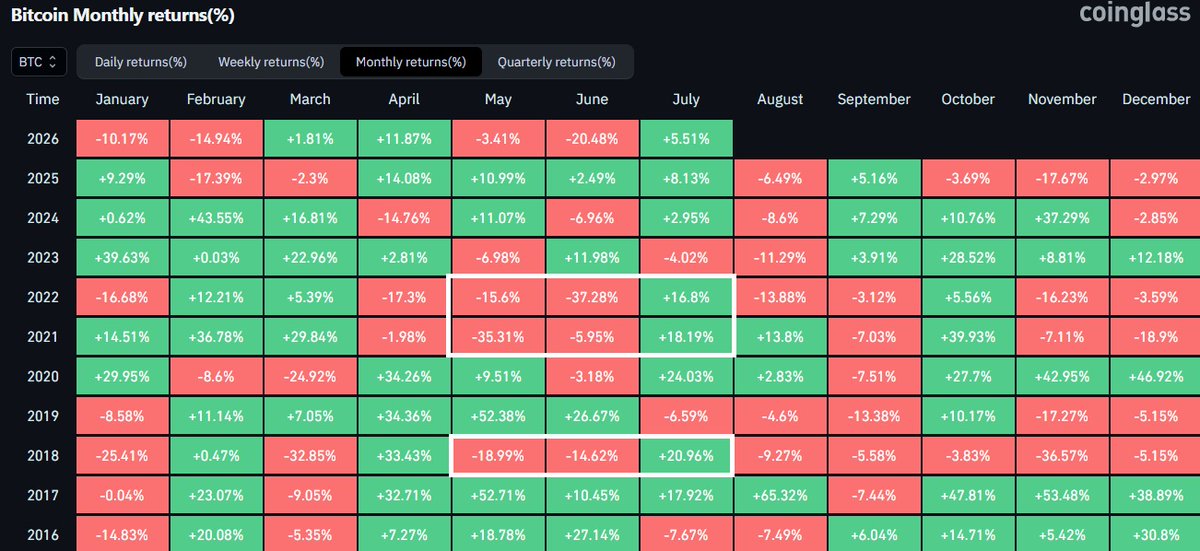Click the +65.32% August 2017 cell
Image resolution: width=1200 pixels, height=551 pixels.
point(780,496)
